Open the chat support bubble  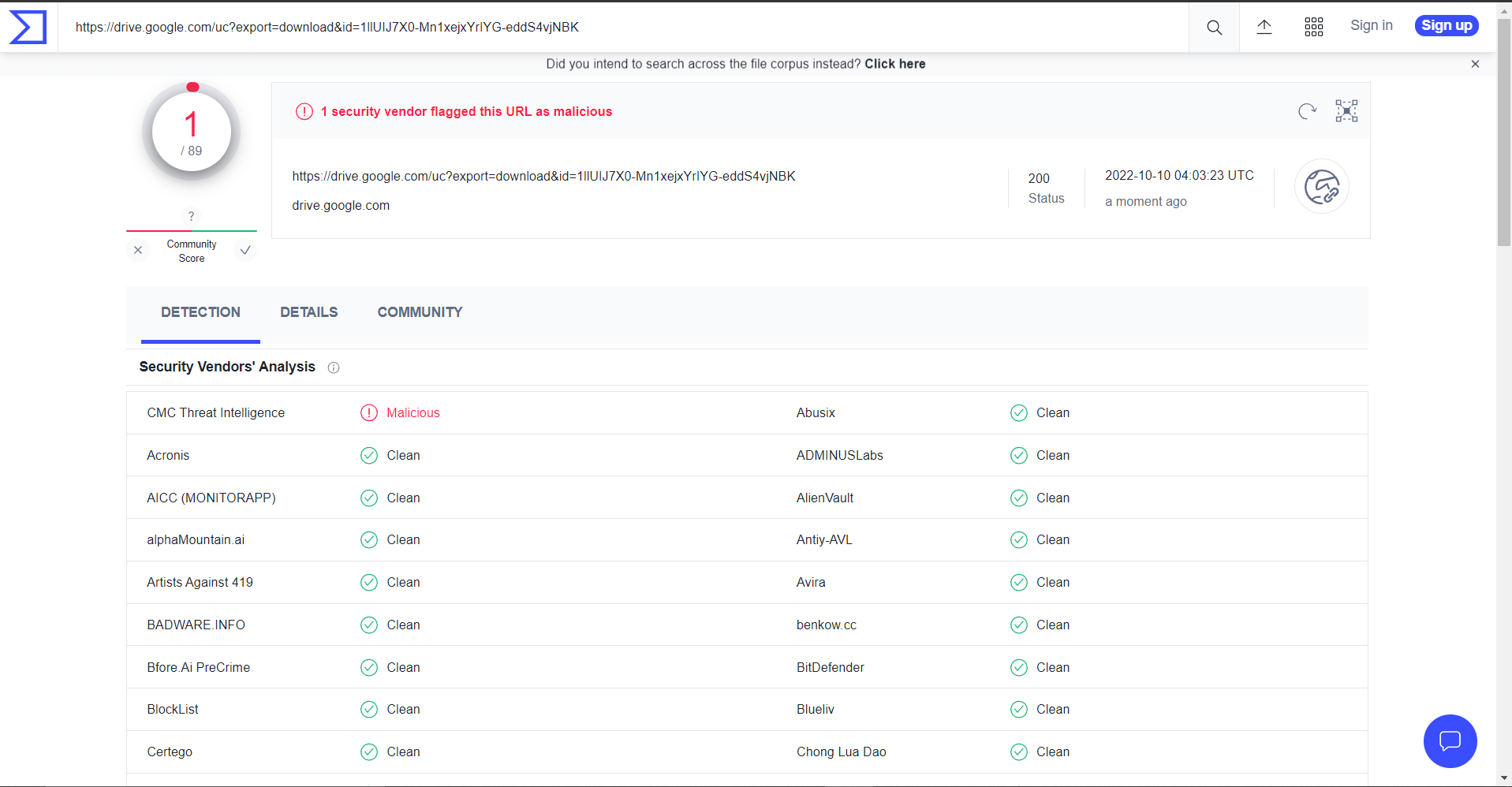pyautogui.click(x=1450, y=741)
